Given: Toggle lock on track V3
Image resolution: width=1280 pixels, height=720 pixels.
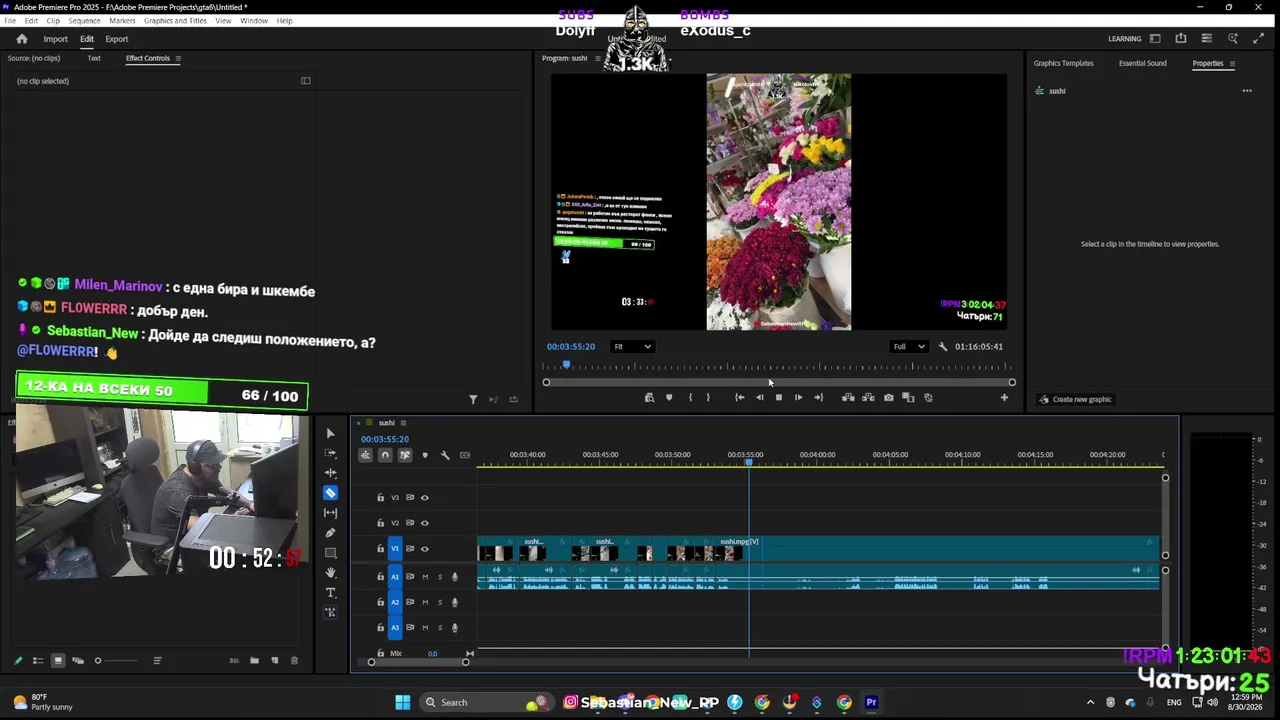Looking at the screenshot, I should pyautogui.click(x=380, y=498).
